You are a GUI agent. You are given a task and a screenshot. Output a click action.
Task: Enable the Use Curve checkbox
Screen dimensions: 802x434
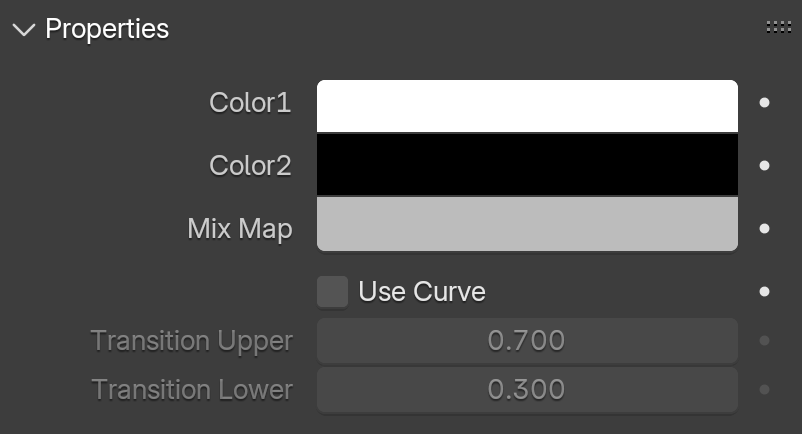(332, 292)
